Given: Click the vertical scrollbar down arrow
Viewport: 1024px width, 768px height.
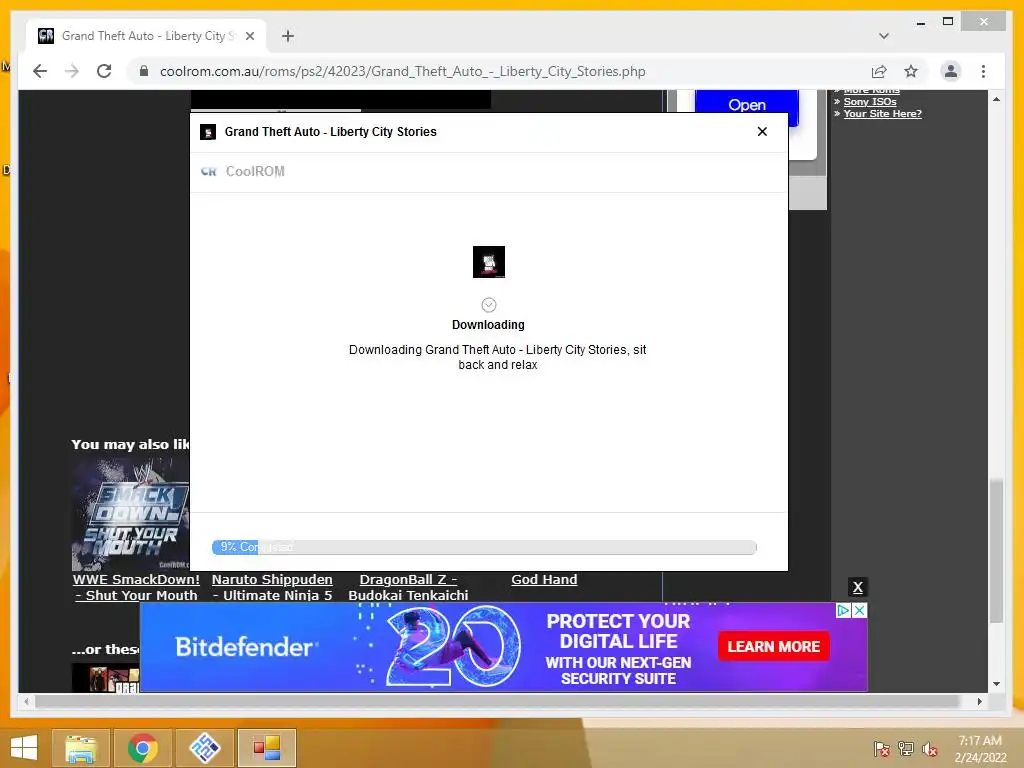Looking at the screenshot, I should tap(996, 684).
